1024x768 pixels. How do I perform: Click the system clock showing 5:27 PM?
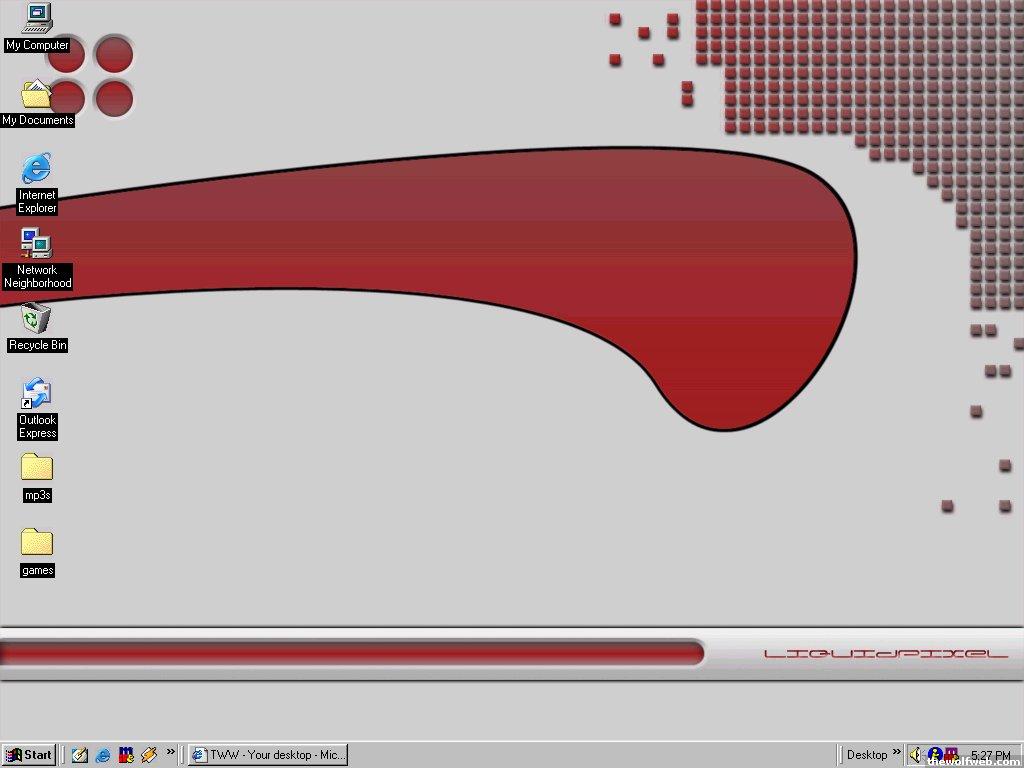click(x=990, y=755)
